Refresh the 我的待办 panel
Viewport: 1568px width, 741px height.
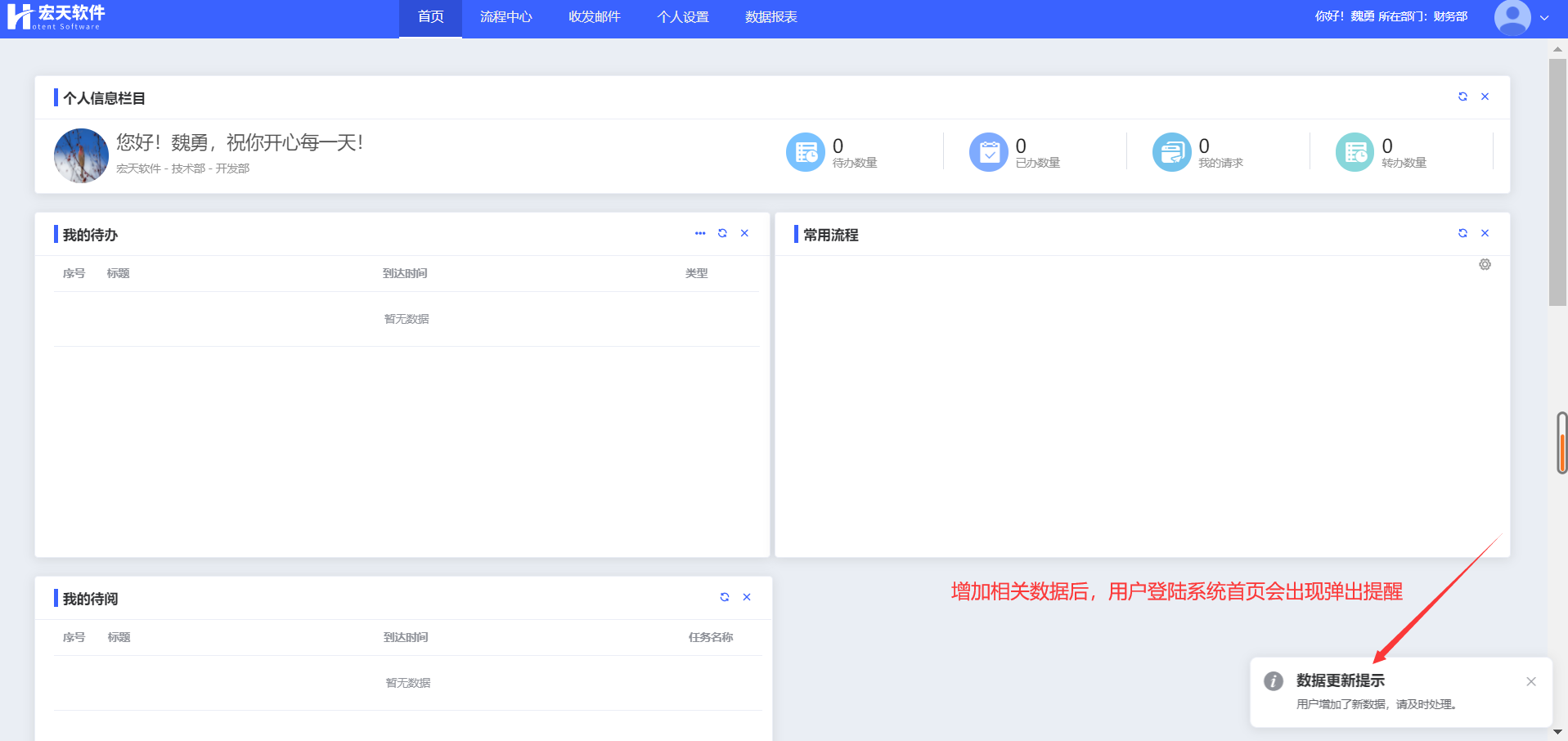[722, 233]
